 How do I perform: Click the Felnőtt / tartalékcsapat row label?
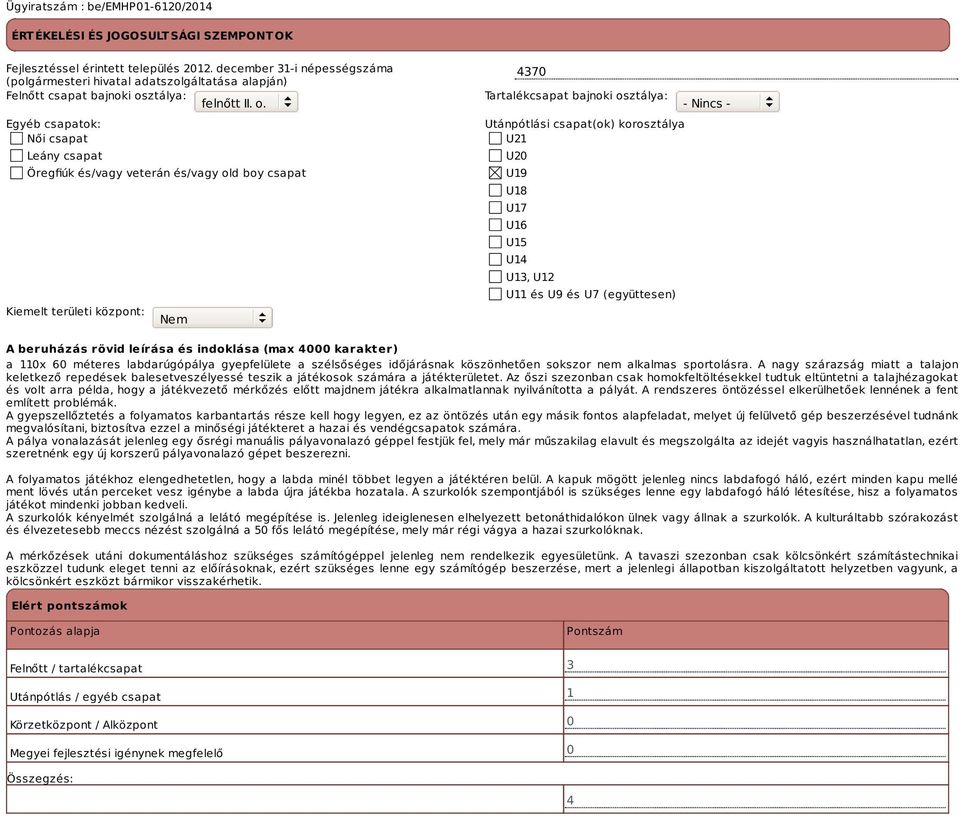(76, 668)
